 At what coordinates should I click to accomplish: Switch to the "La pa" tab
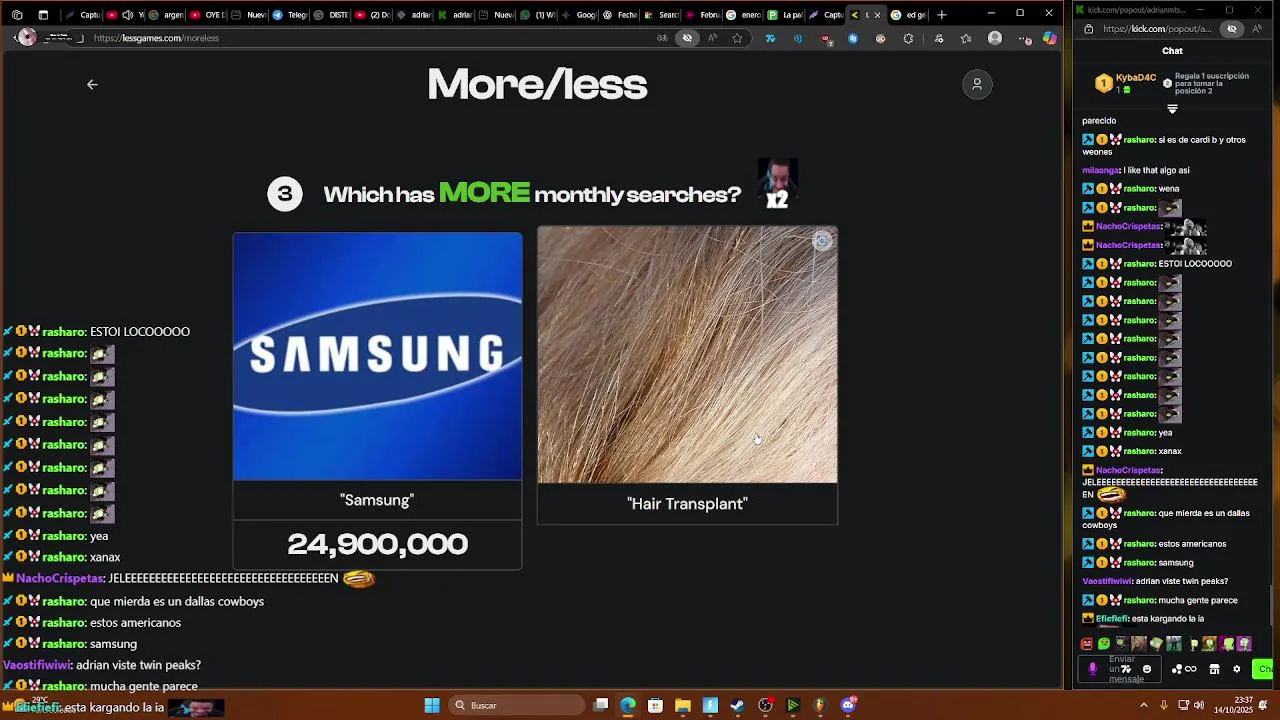click(786, 15)
